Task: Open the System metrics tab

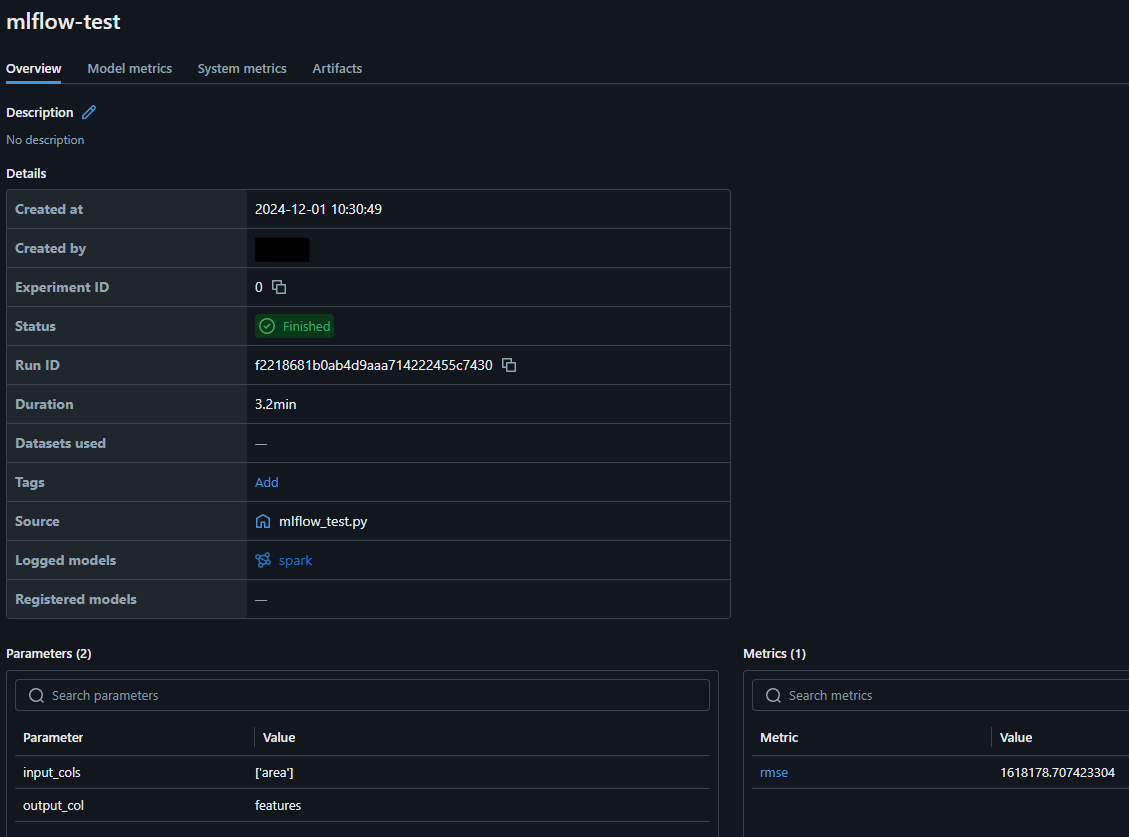Action: pyautogui.click(x=242, y=68)
